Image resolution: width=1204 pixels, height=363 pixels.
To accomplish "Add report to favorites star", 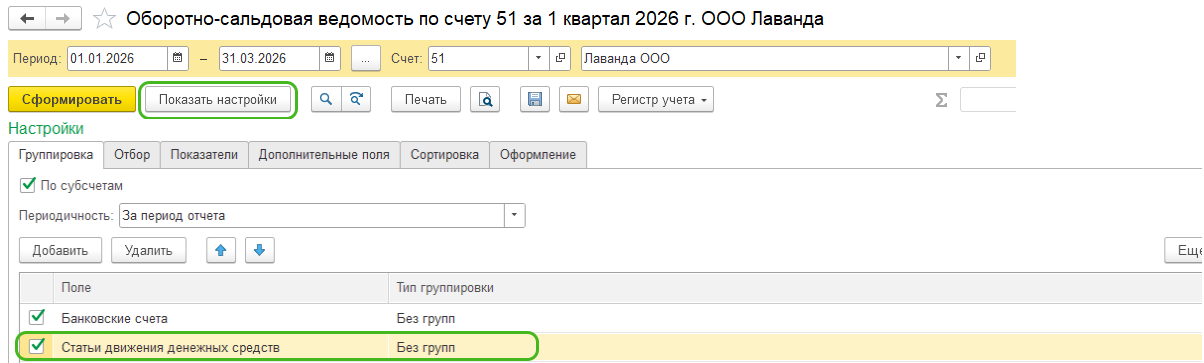I will point(102,19).
